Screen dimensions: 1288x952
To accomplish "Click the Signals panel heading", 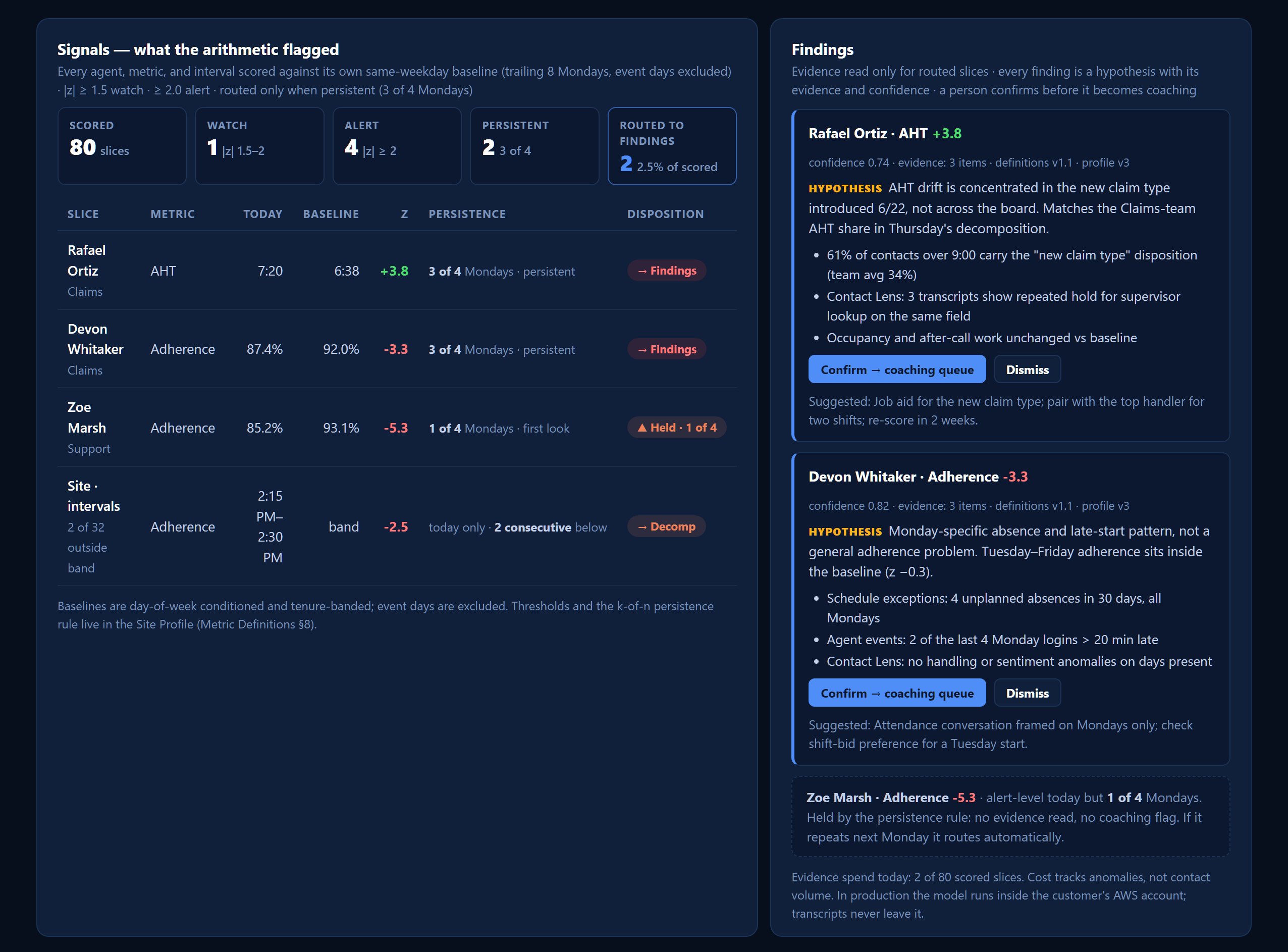I will 198,49.
